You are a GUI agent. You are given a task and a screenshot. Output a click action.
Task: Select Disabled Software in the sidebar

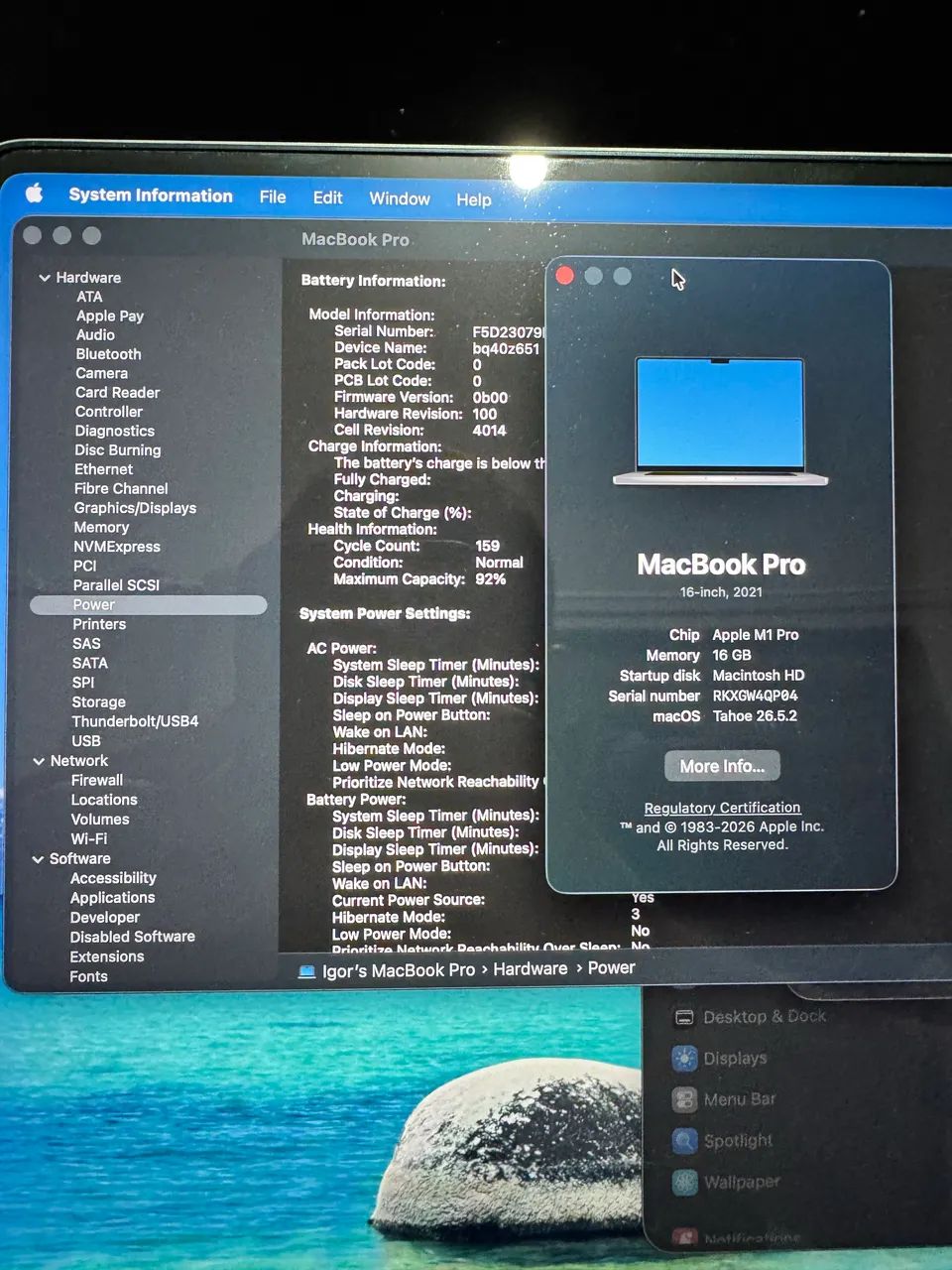[x=132, y=937]
